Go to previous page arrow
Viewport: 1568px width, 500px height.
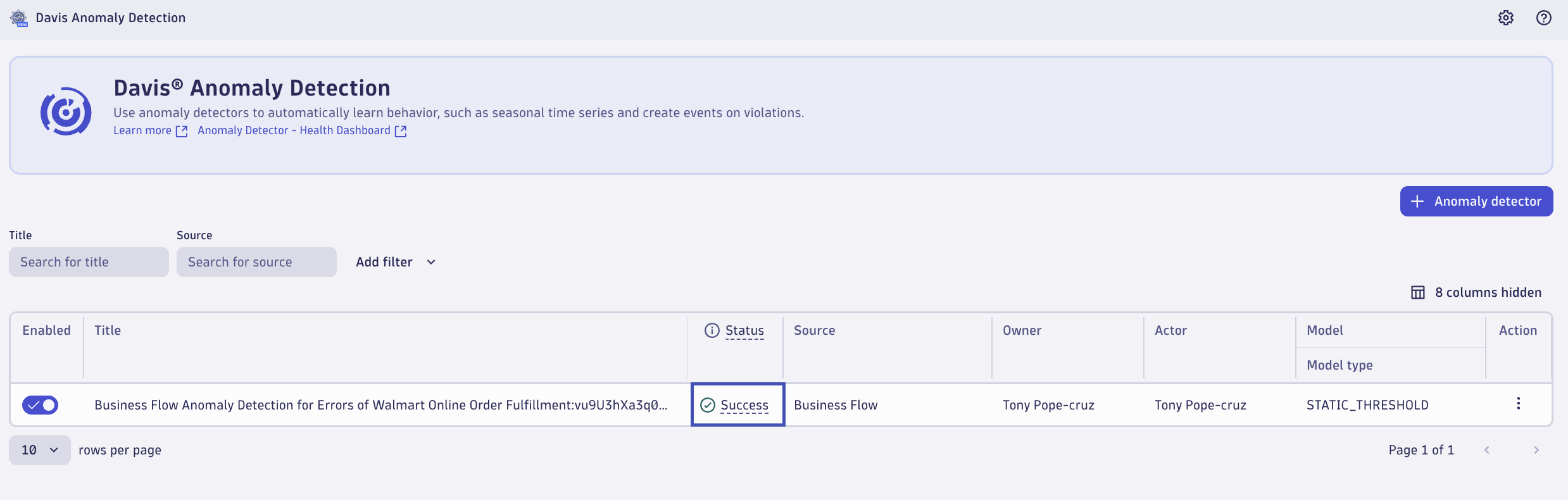coord(1487,450)
